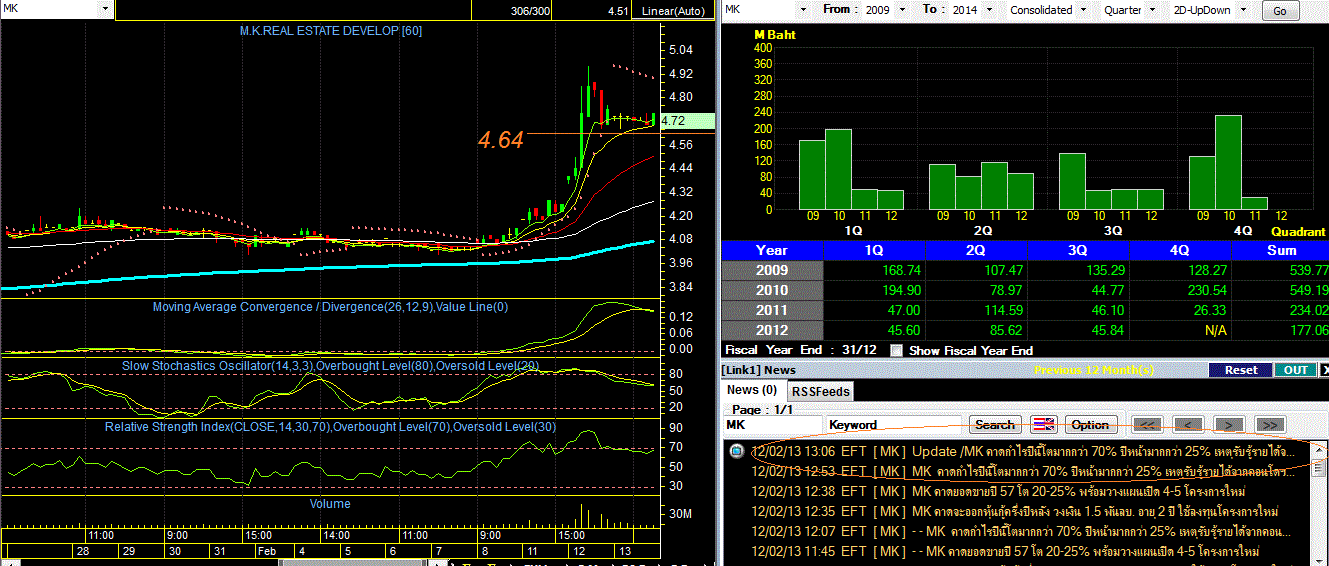Viewport: 1329px width, 566px height.
Task: Click the N/A cell for 2012 4Q
Action: click(x=1181, y=330)
